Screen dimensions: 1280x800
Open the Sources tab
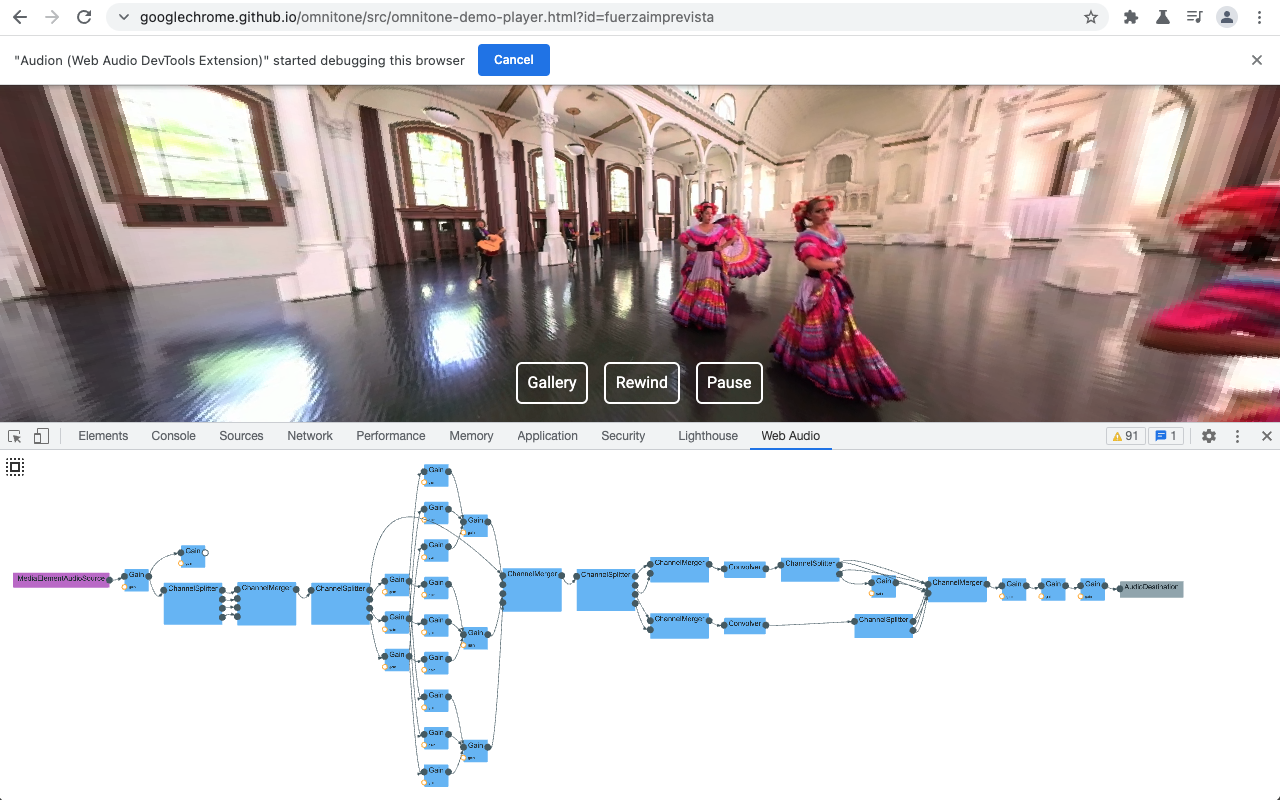[x=241, y=436]
